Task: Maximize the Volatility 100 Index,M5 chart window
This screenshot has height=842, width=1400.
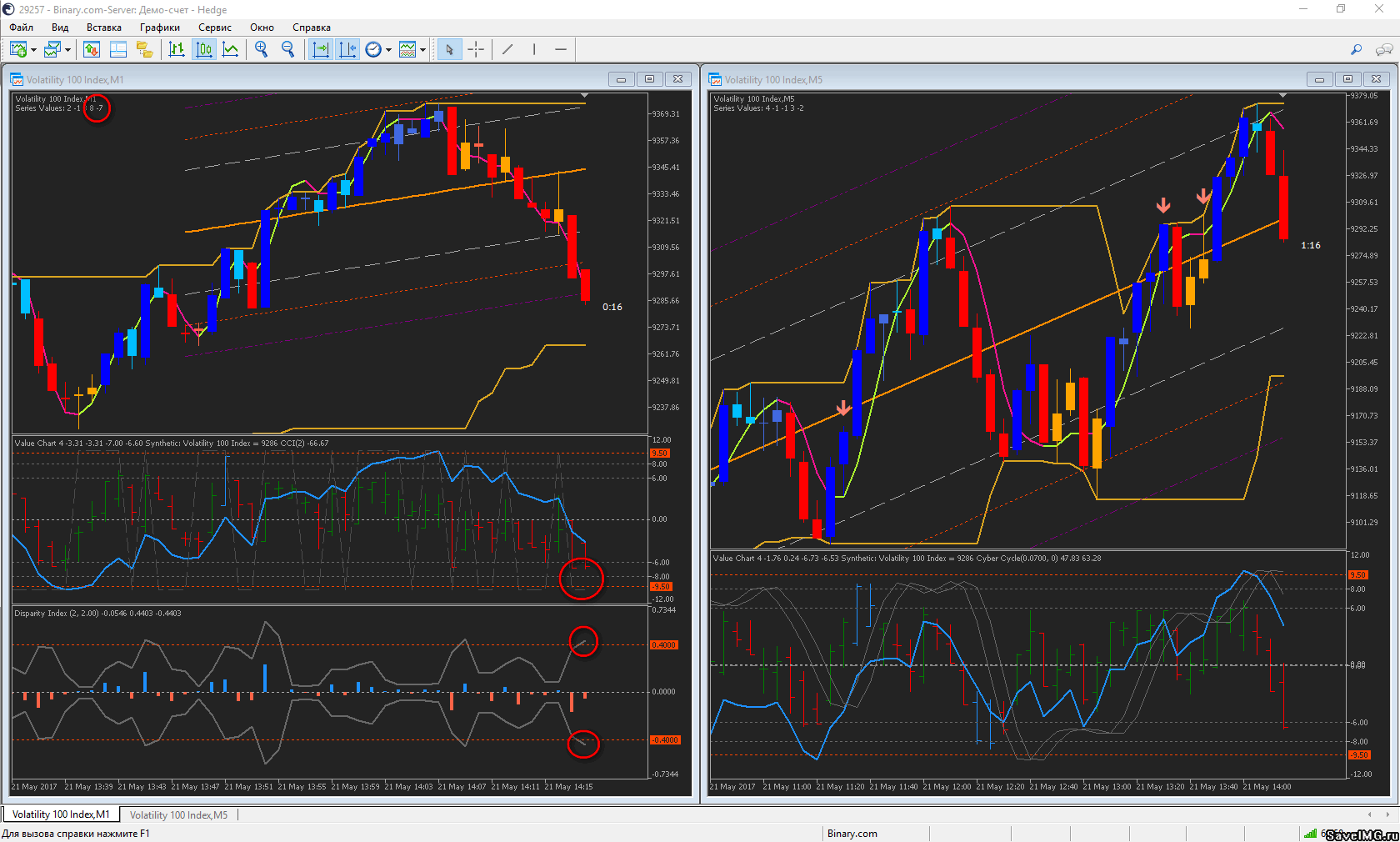Action: click(x=1347, y=79)
